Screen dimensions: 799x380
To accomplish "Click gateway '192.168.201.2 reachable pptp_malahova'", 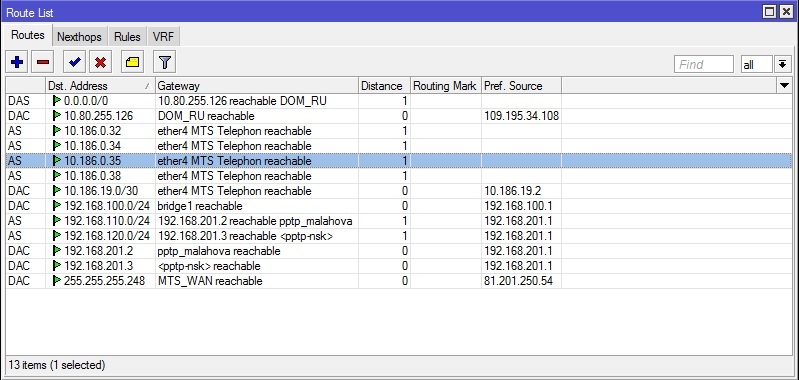I will click(255, 221).
